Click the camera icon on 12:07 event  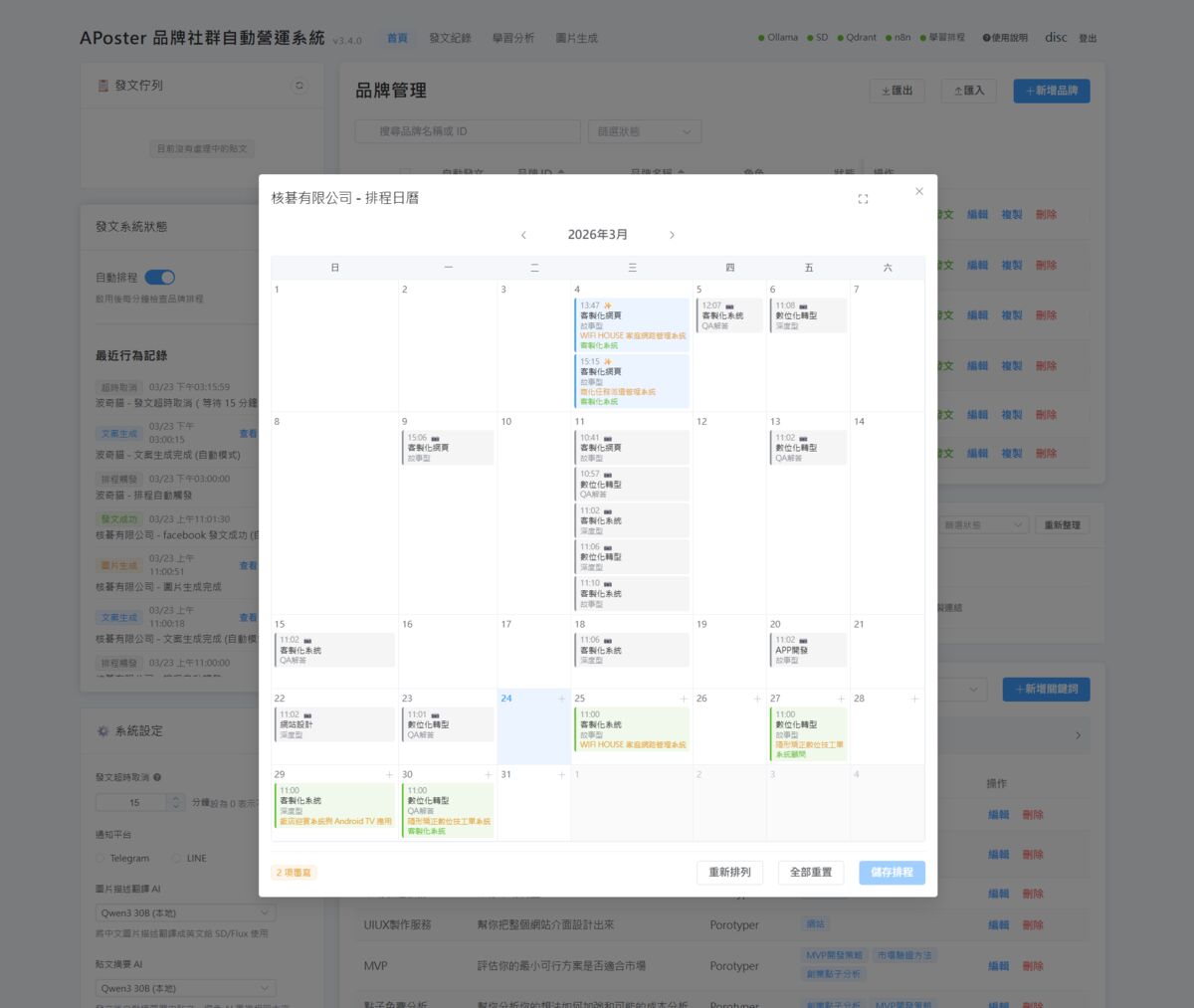click(729, 305)
